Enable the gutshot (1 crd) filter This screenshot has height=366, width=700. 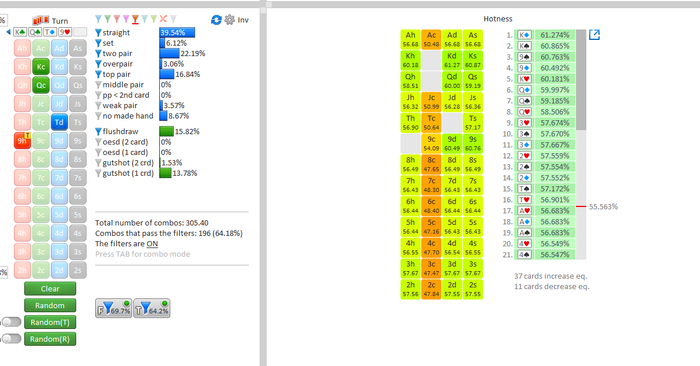pos(98,173)
